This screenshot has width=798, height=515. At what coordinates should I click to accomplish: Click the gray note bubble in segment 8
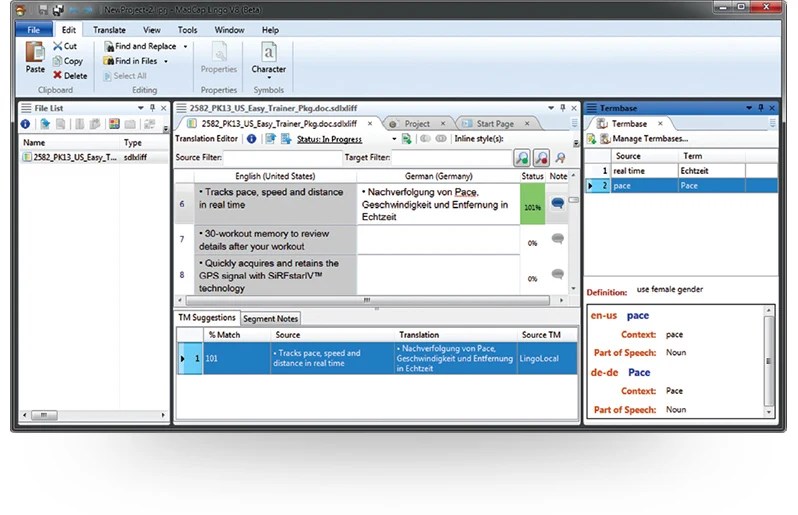(x=558, y=274)
